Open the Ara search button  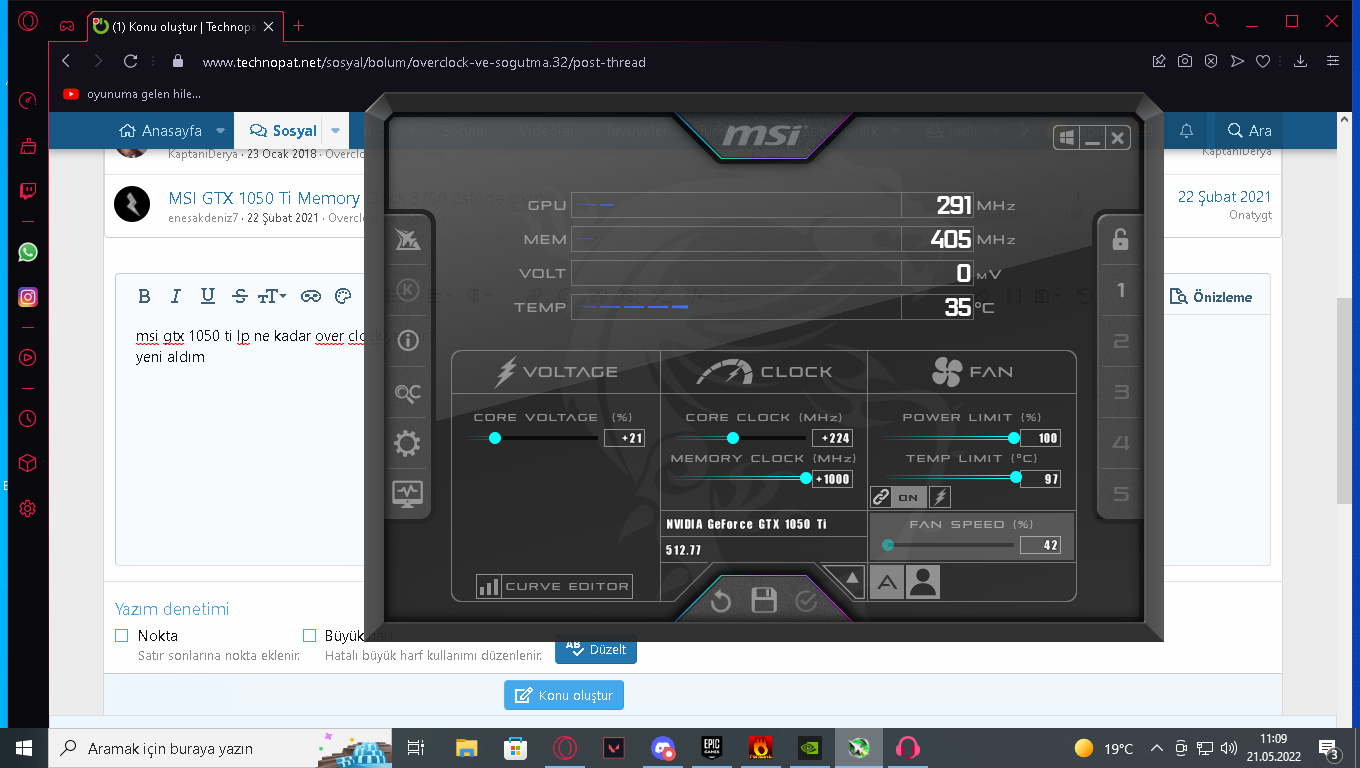pyautogui.click(x=1249, y=131)
